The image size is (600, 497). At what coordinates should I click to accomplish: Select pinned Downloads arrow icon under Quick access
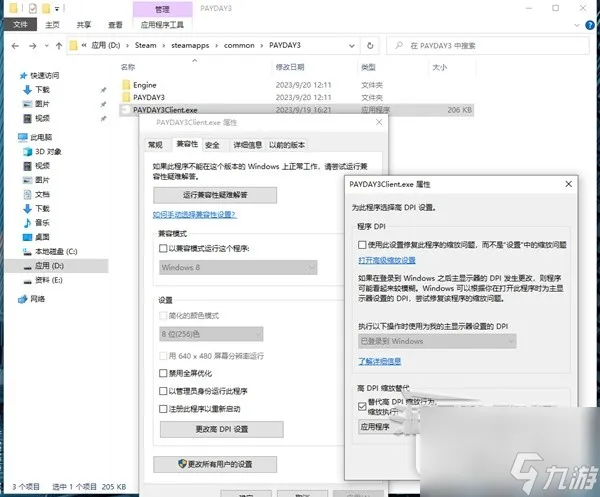[x=28, y=90]
